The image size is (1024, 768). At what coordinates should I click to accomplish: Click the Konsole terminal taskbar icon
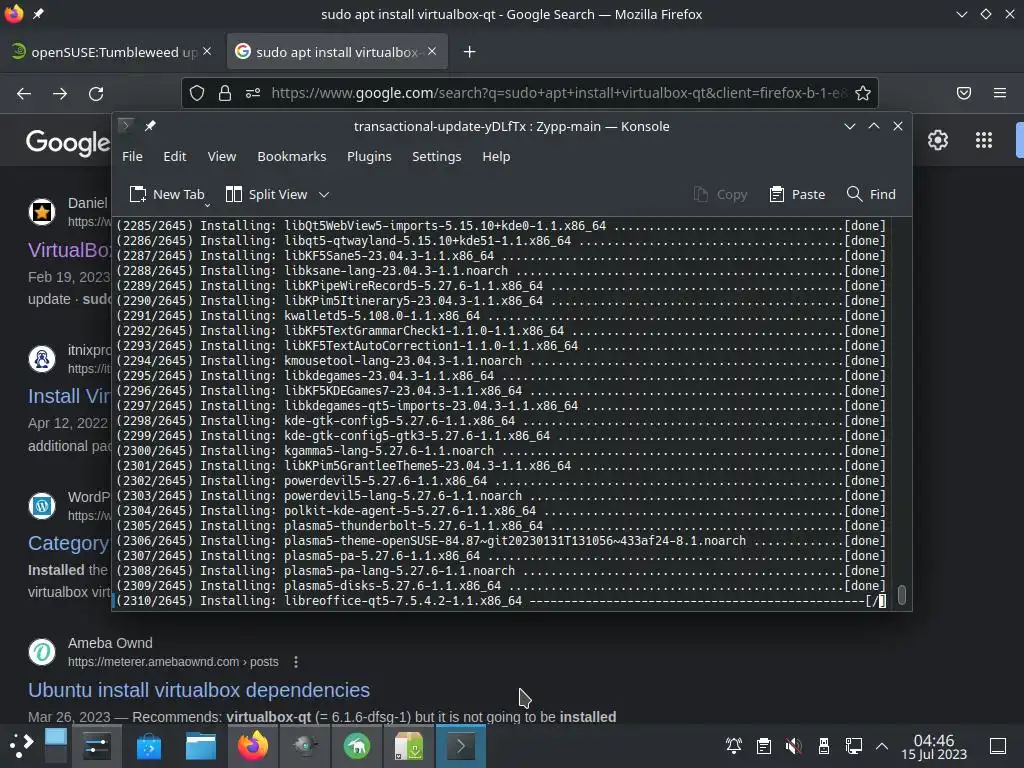(x=461, y=746)
